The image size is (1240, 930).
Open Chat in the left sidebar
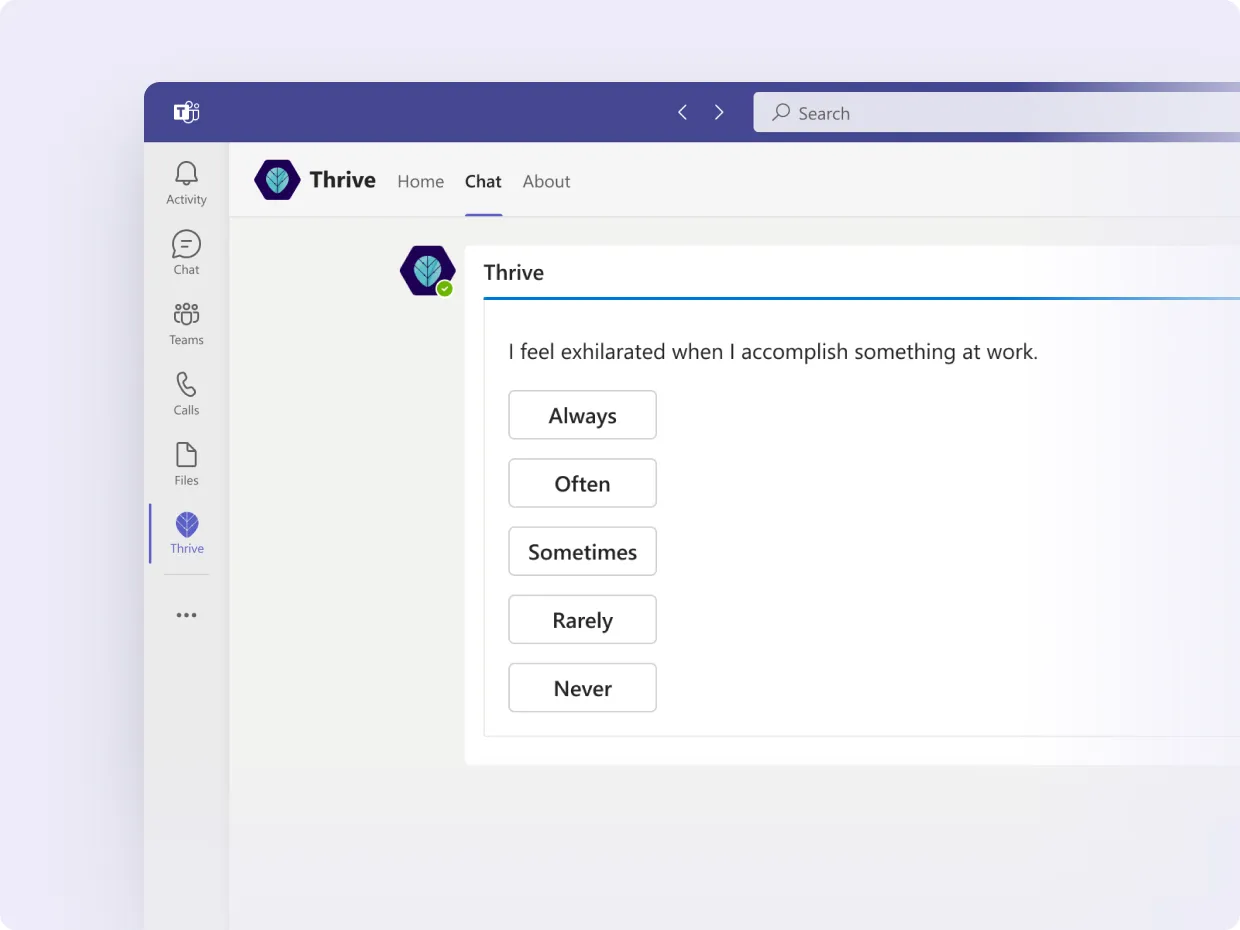click(186, 253)
